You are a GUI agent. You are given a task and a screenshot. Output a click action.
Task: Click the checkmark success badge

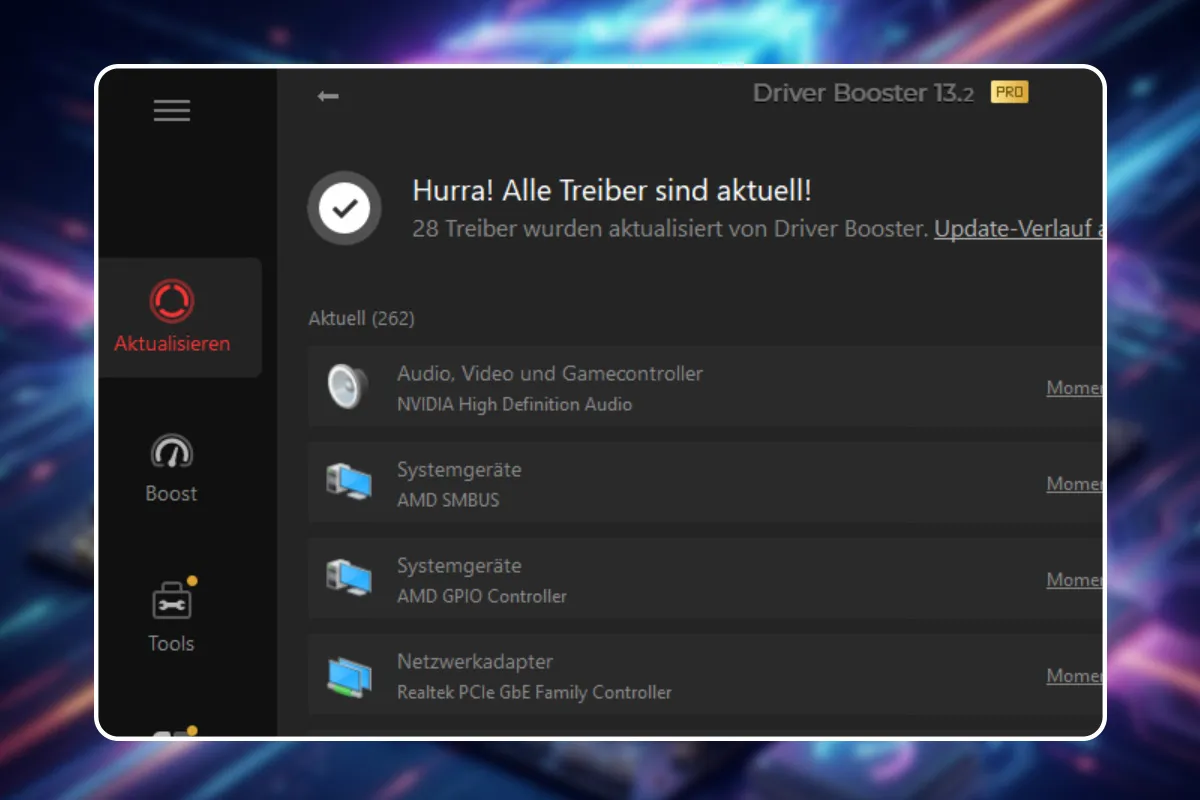point(344,207)
